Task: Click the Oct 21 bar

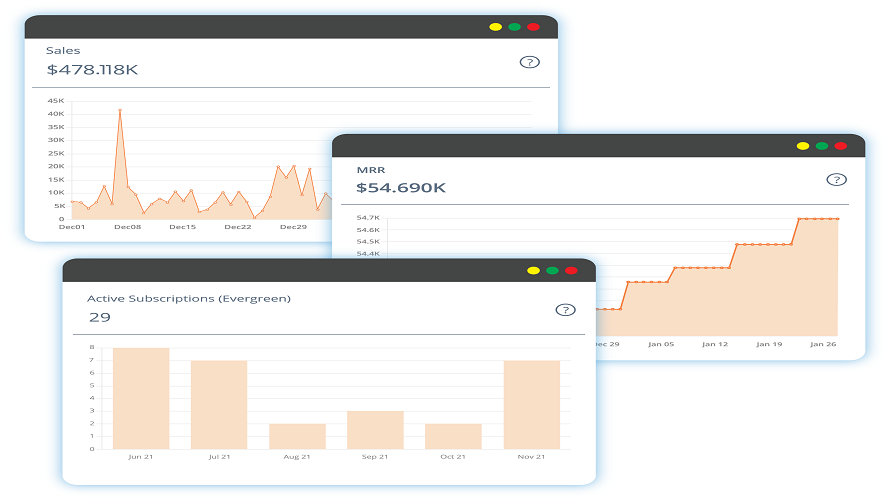Action: [x=454, y=436]
